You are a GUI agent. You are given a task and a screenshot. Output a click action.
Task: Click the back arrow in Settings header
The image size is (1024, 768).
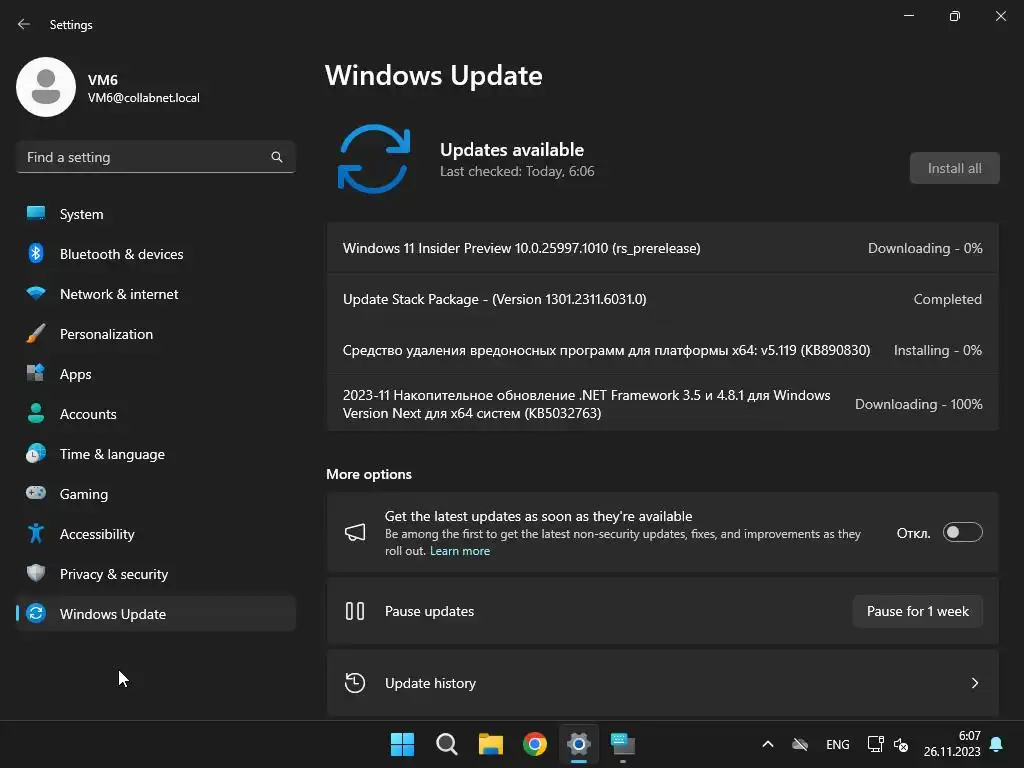pyautogui.click(x=24, y=24)
